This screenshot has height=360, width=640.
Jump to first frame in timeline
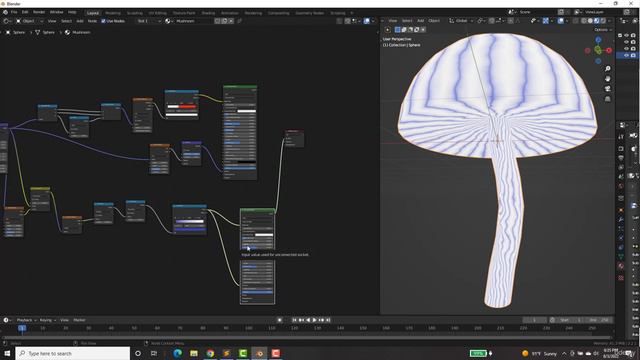pos(294,320)
